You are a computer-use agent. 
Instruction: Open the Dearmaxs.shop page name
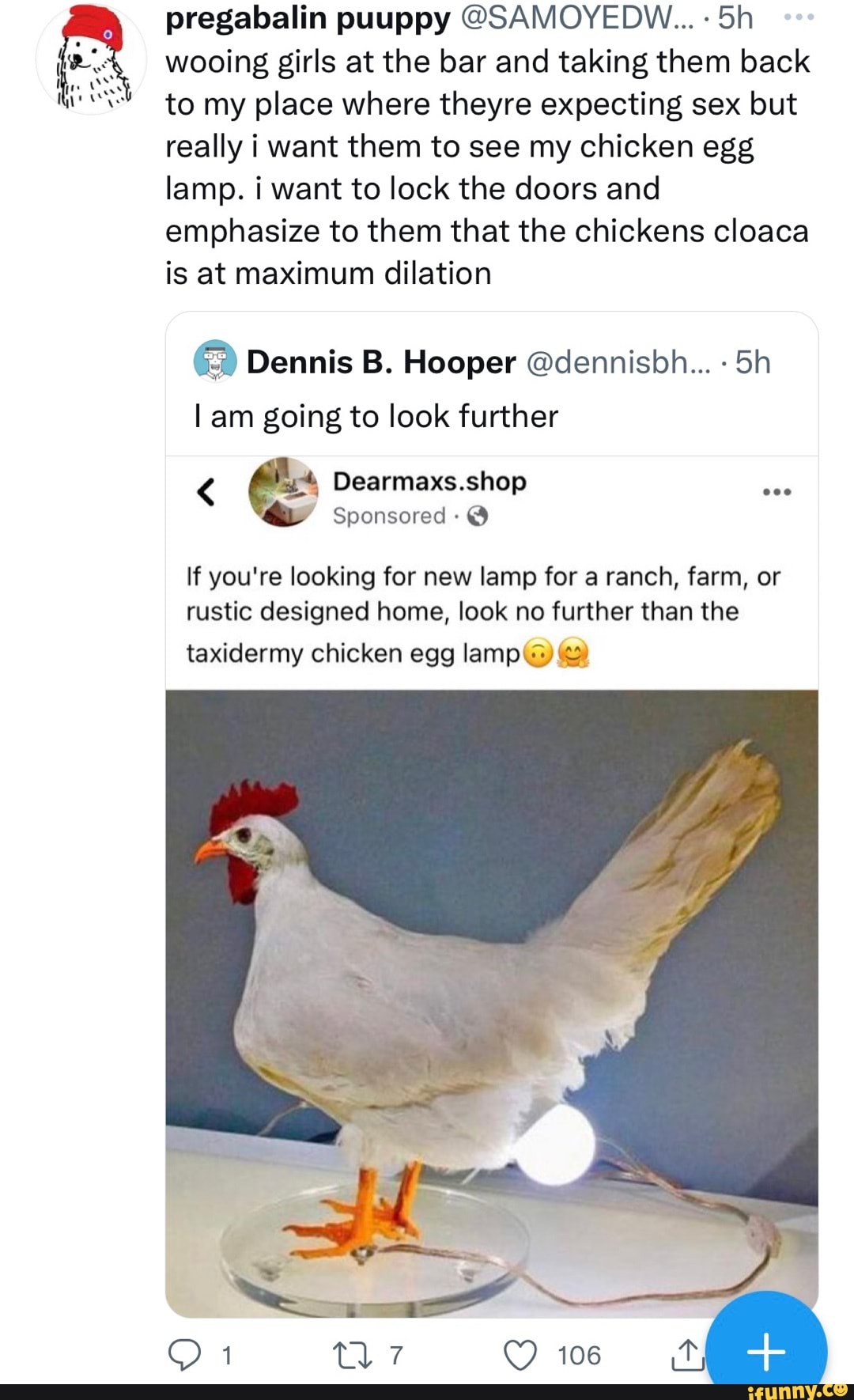(429, 481)
